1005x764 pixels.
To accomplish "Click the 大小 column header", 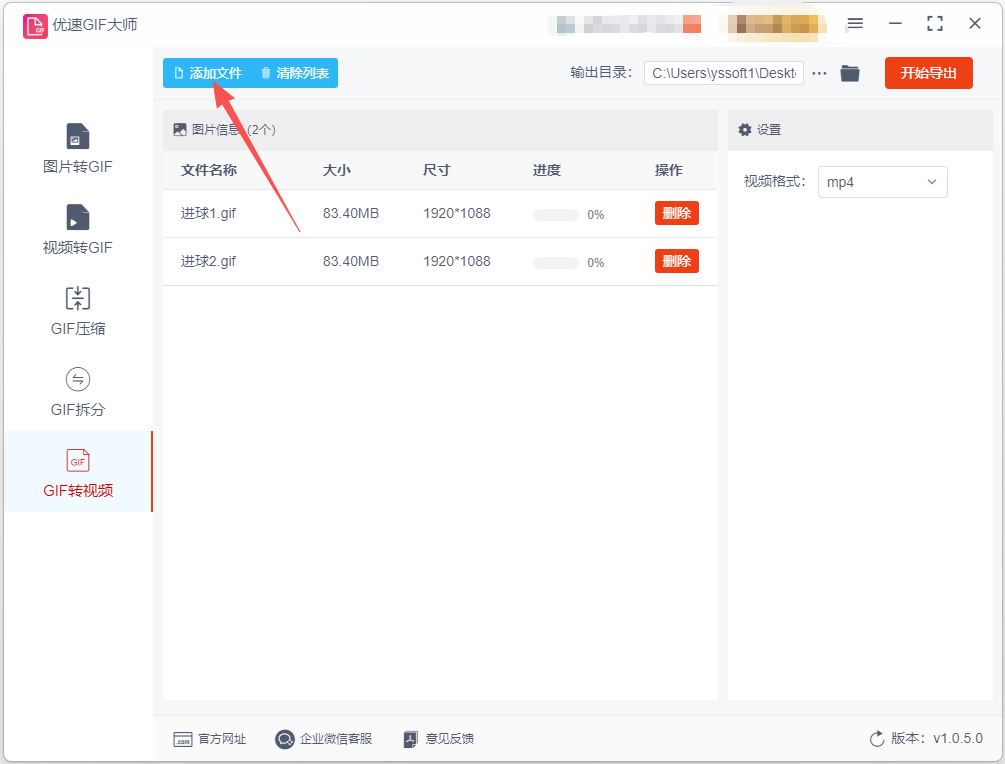I will click(x=336, y=170).
